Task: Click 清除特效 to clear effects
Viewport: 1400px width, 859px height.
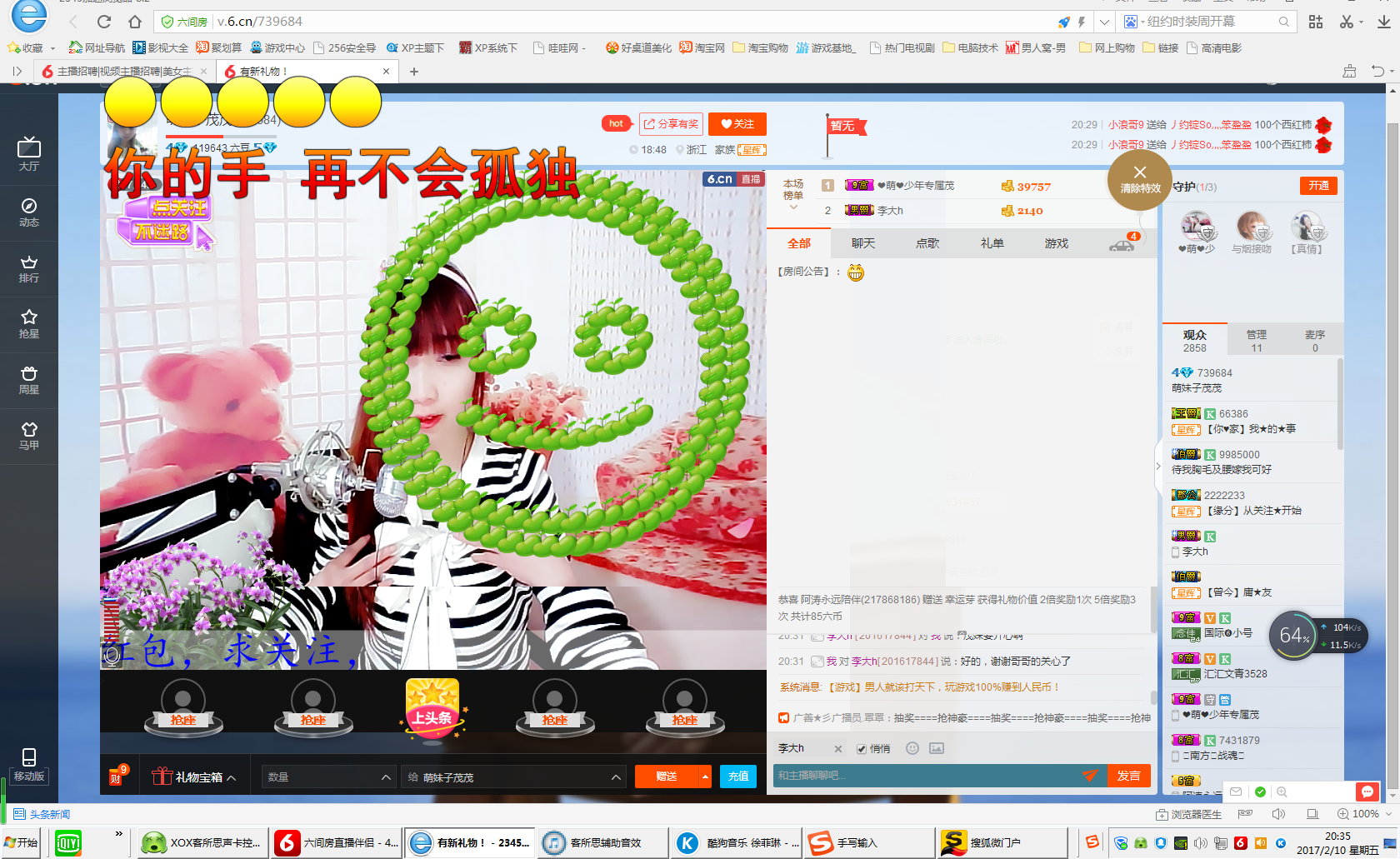Action: pyautogui.click(x=1140, y=178)
